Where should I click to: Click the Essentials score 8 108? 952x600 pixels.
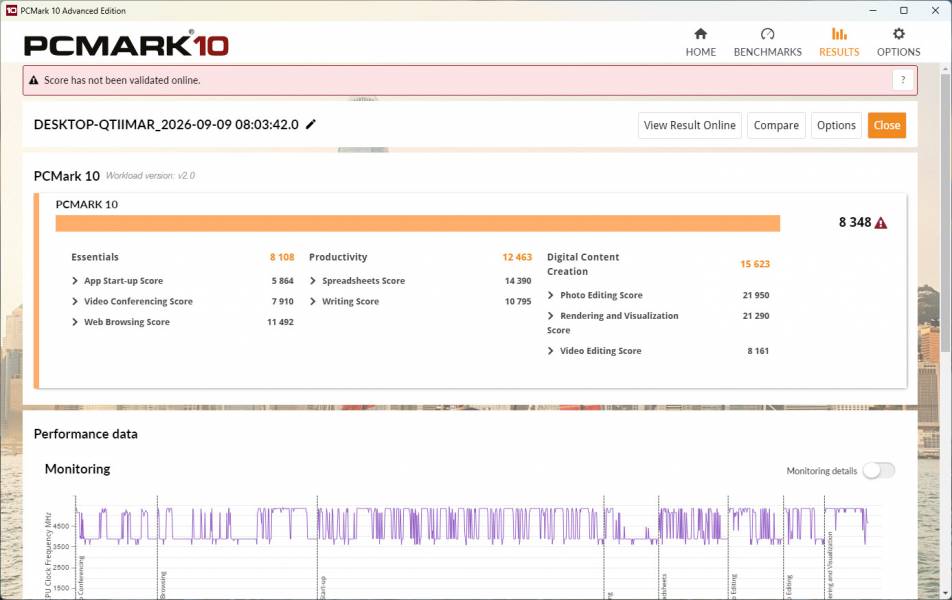(282, 257)
